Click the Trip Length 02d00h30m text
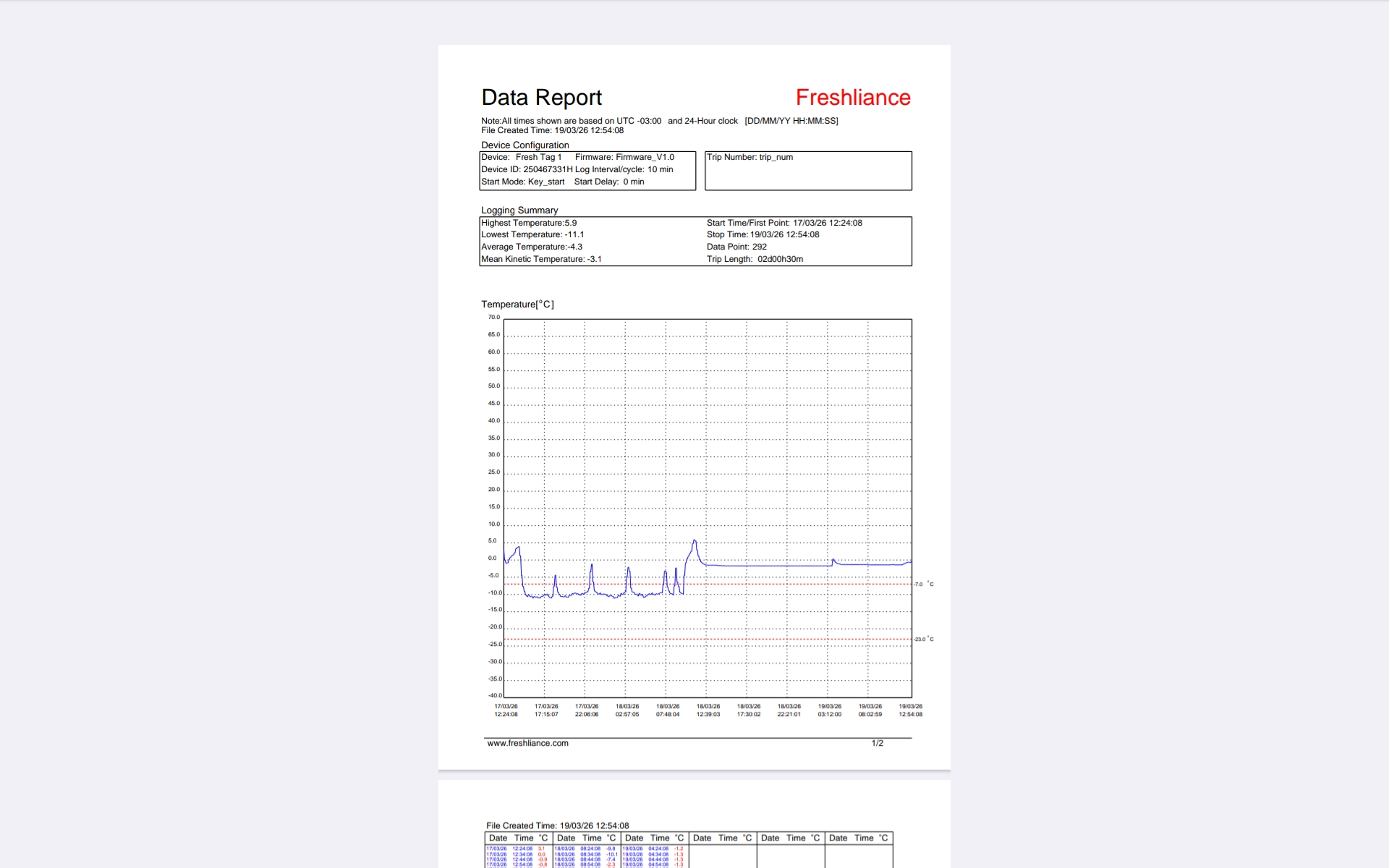 click(755, 259)
